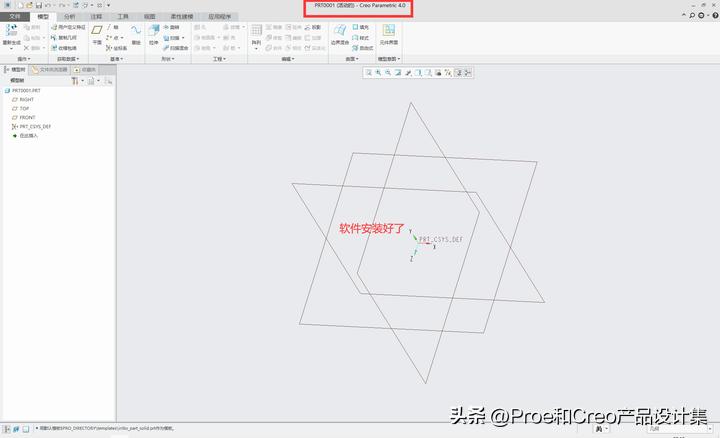Switch to the favorites navigator tab
The image size is (720, 438).
click(84, 70)
